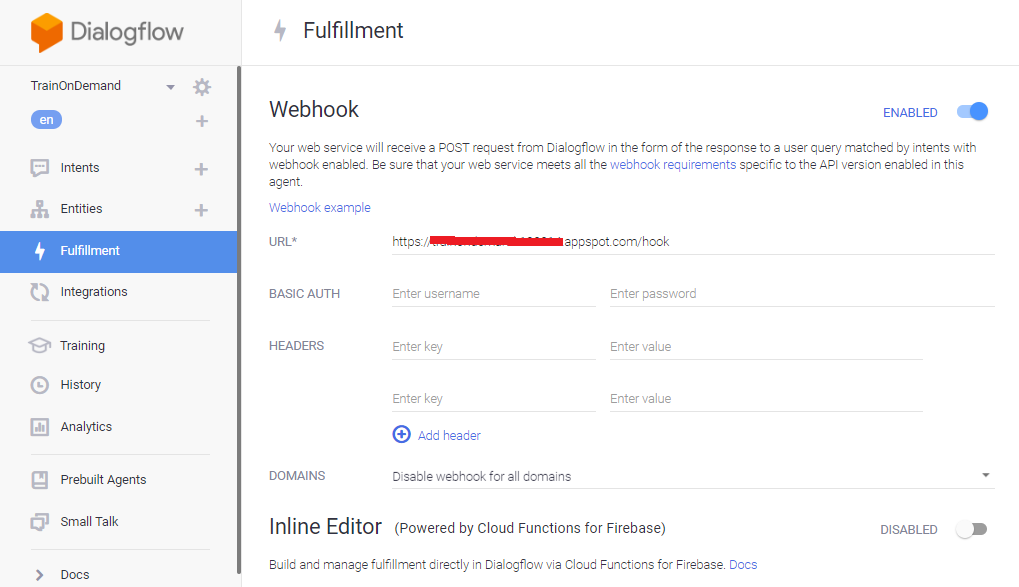Click the Add header link
The width and height of the screenshot is (1019, 587).
coord(449,436)
